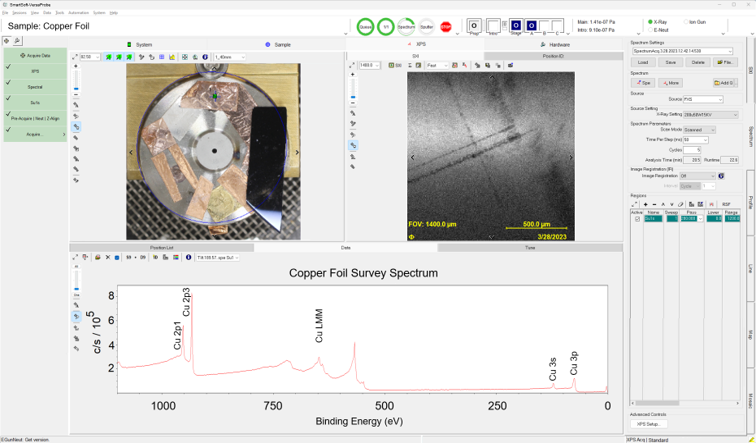The height and width of the screenshot is (443, 756).
Task: Click the Spectrum circle icon in top toolbar
Action: [406, 27]
